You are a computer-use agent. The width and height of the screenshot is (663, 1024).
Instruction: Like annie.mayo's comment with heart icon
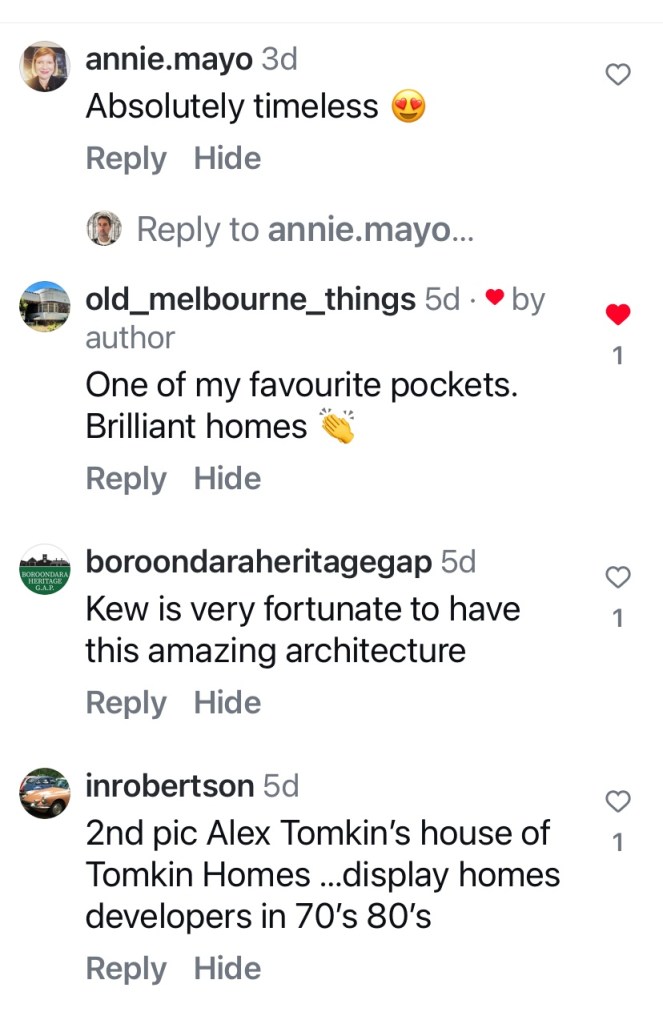pyautogui.click(x=619, y=74)
